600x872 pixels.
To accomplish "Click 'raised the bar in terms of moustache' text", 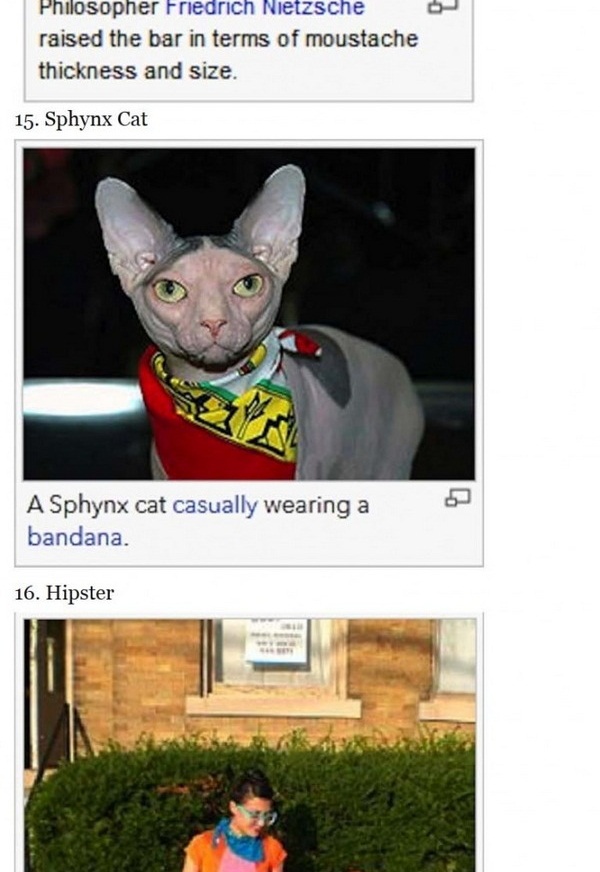I will coord(228,39).
